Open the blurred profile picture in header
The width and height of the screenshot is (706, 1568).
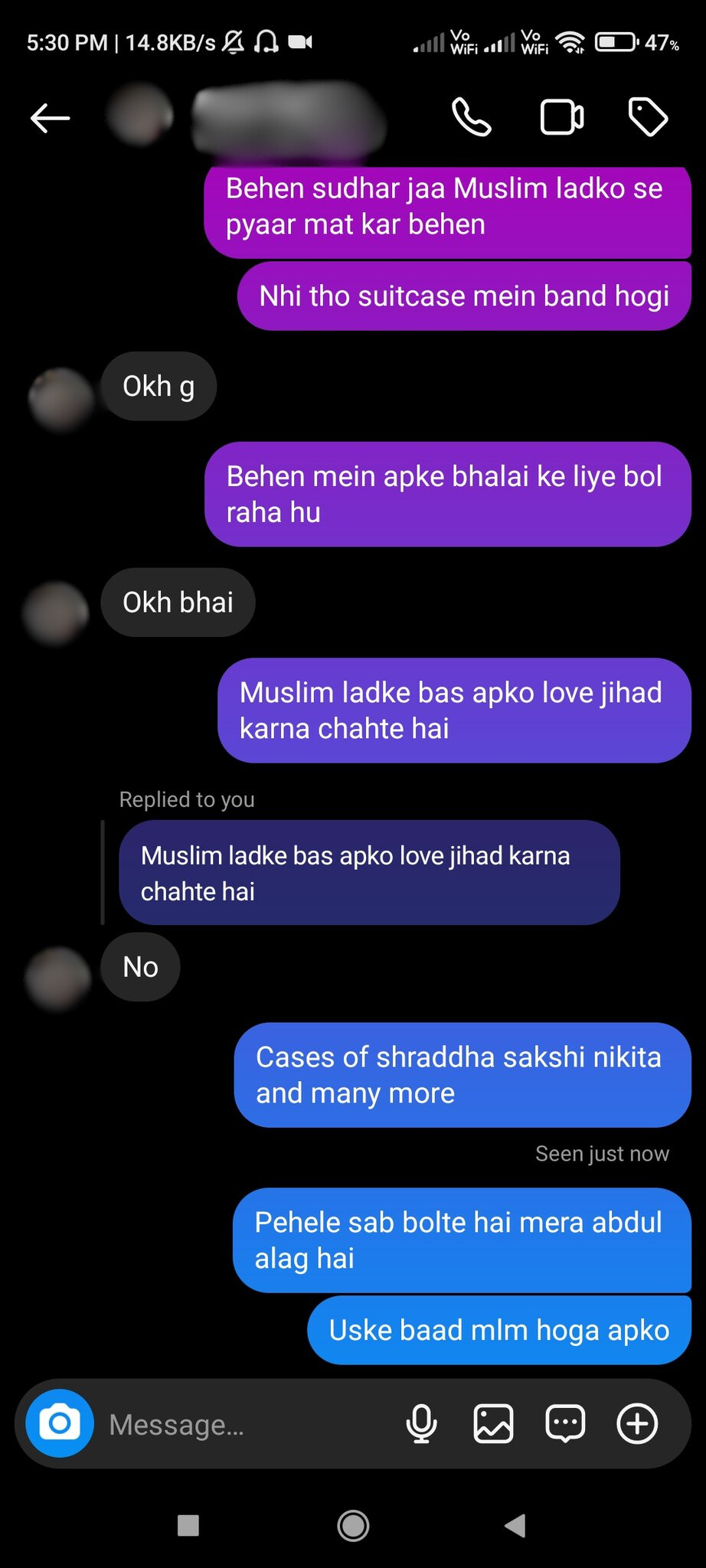[139, 116]
